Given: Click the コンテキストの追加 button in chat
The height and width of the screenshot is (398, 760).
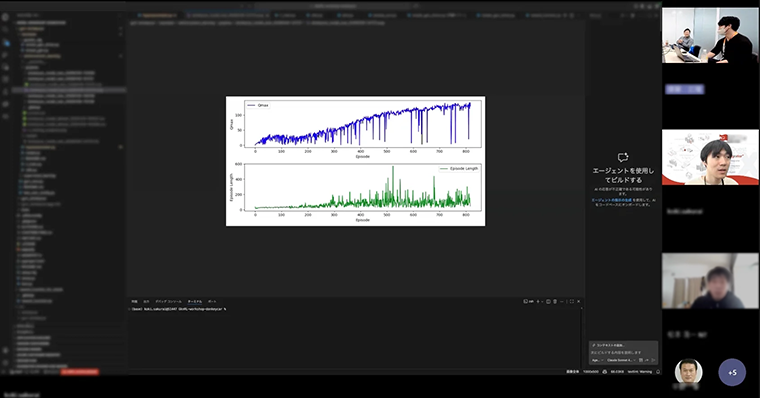Looking at the screenshot, I should click(608, 345).
